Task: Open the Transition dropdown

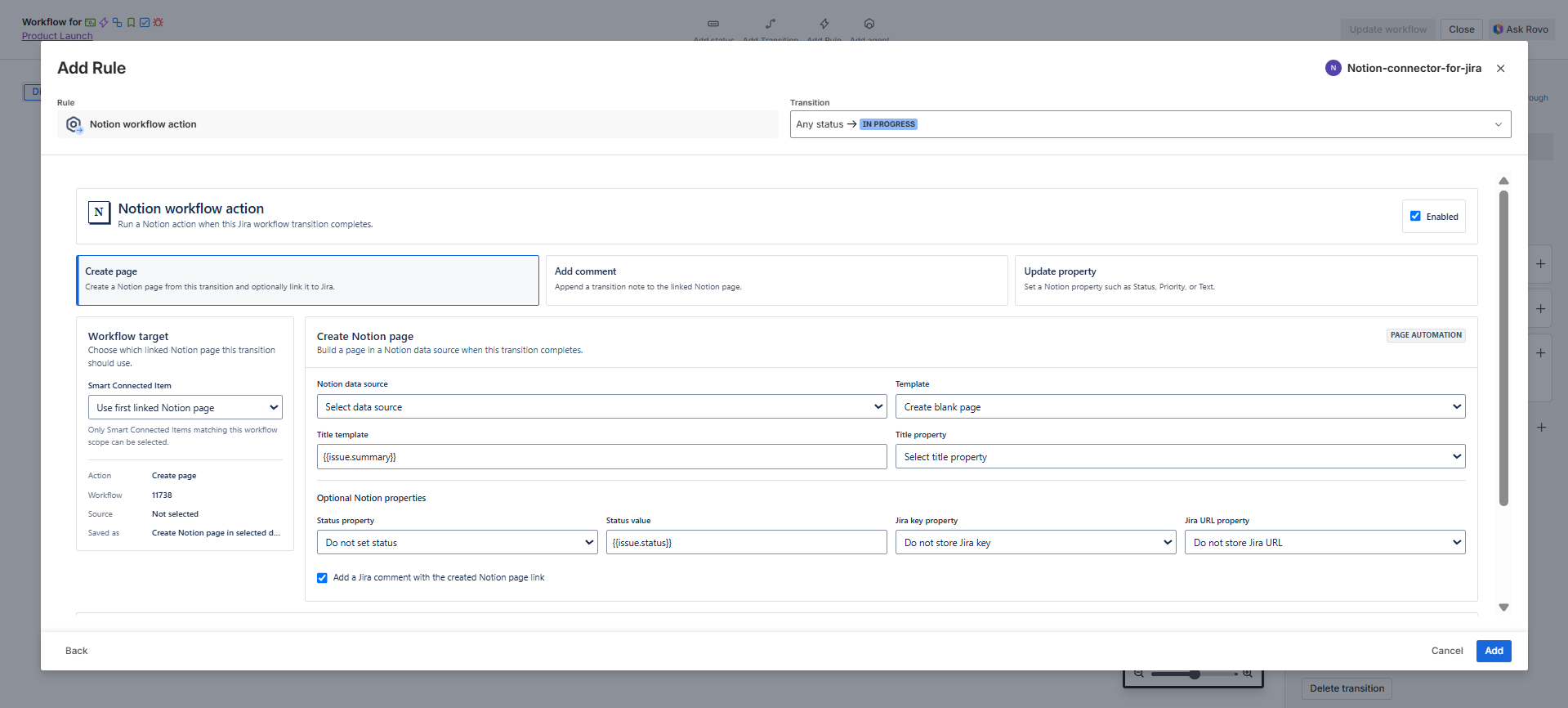Action: (x=1150, y=124)
